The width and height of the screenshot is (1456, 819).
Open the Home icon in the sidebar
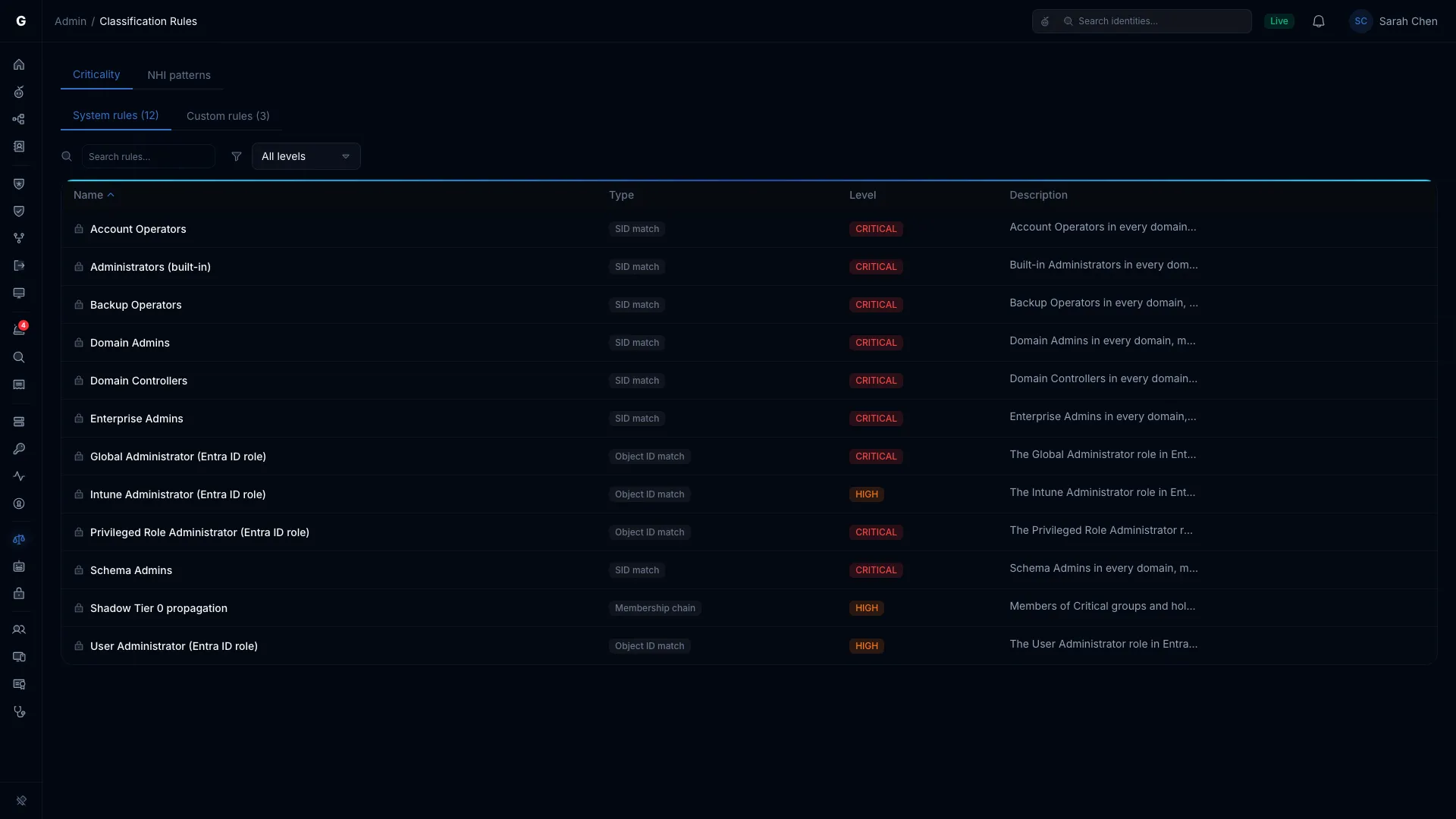tap(19, 64)
